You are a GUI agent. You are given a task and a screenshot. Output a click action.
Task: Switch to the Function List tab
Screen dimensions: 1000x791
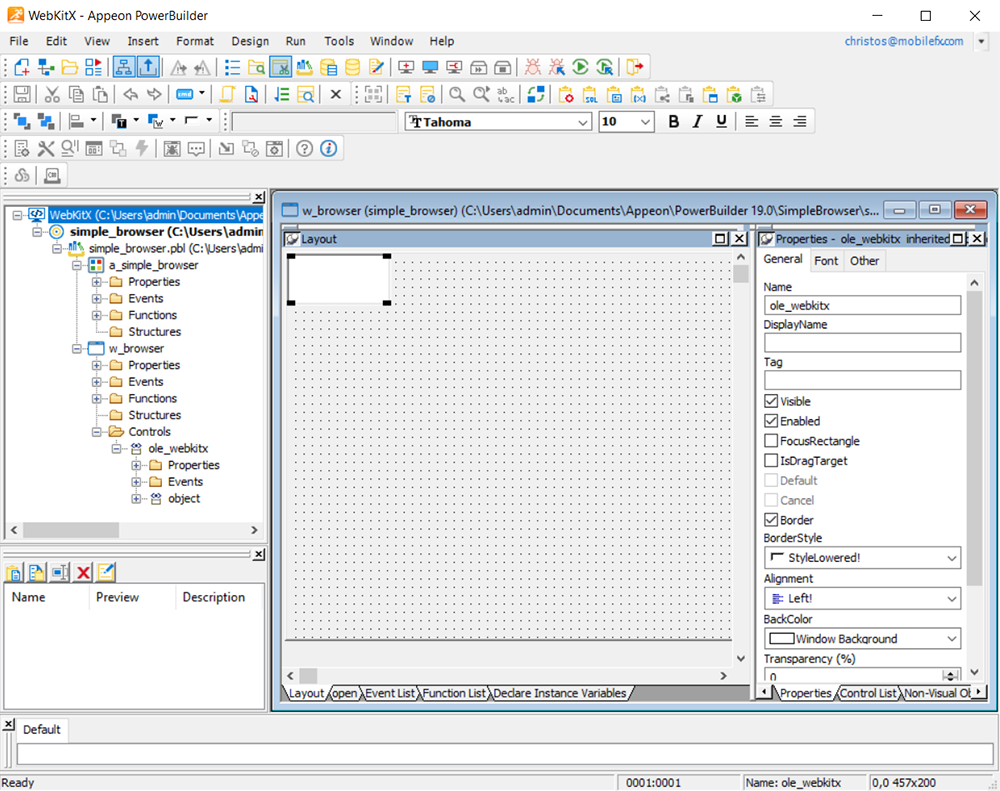click(x=454, y=693)
